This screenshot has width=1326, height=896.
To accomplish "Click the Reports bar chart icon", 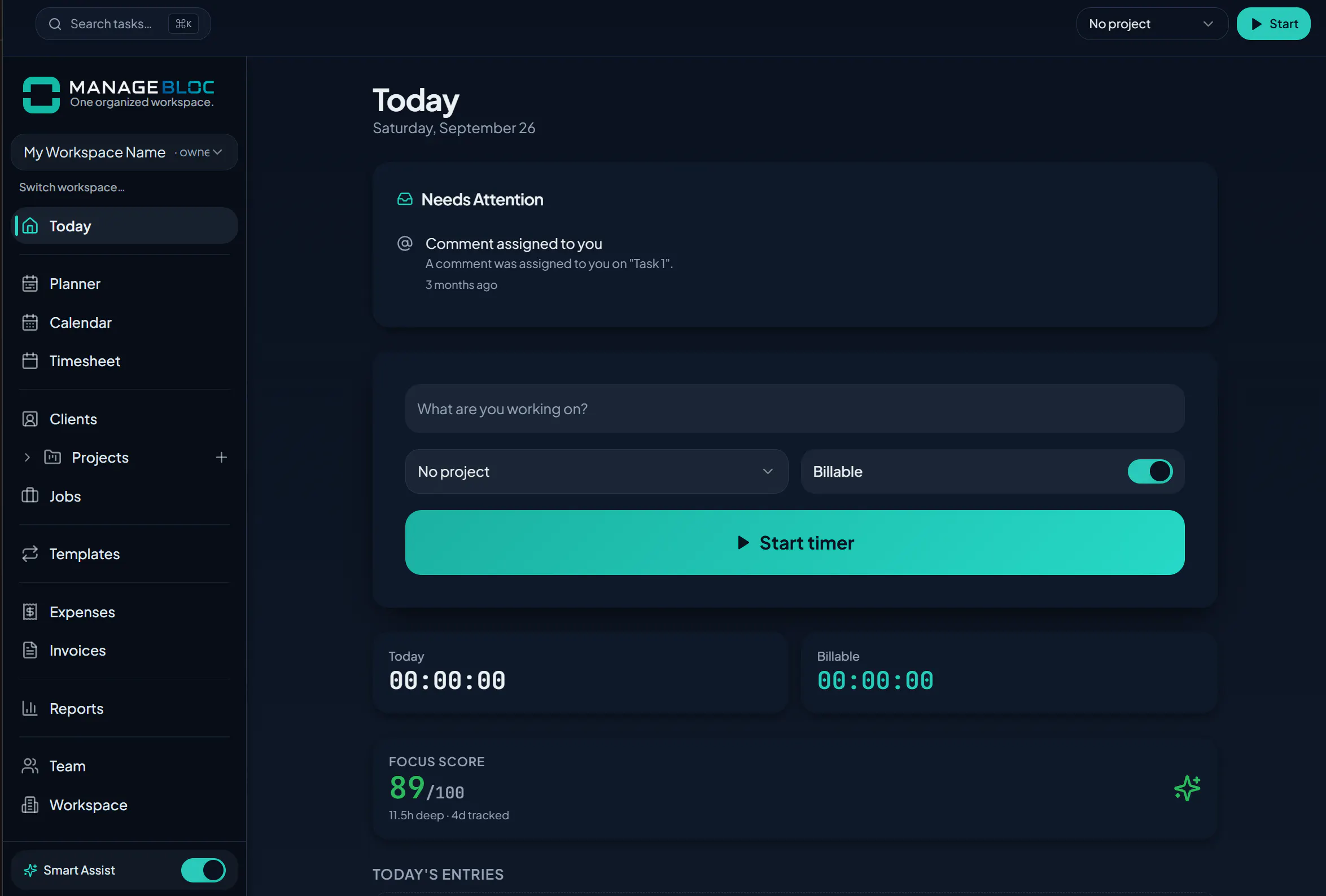I will [30, 708].
